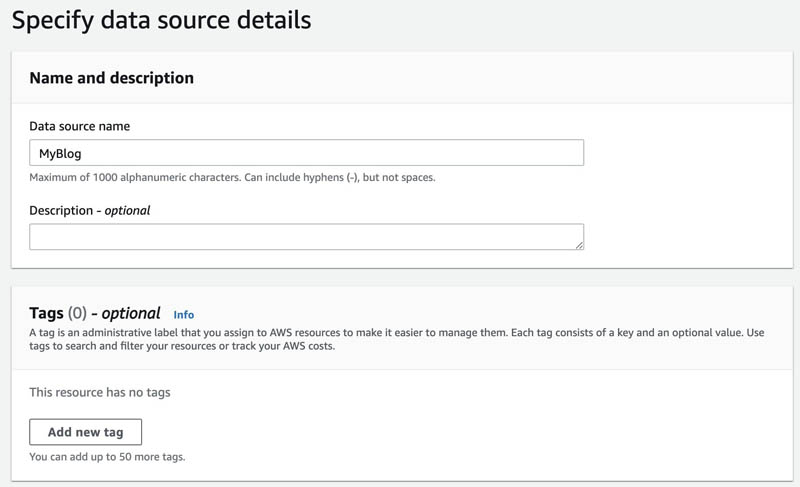Click the Data source name input field
800x487 pixels.
coord(306,153)
